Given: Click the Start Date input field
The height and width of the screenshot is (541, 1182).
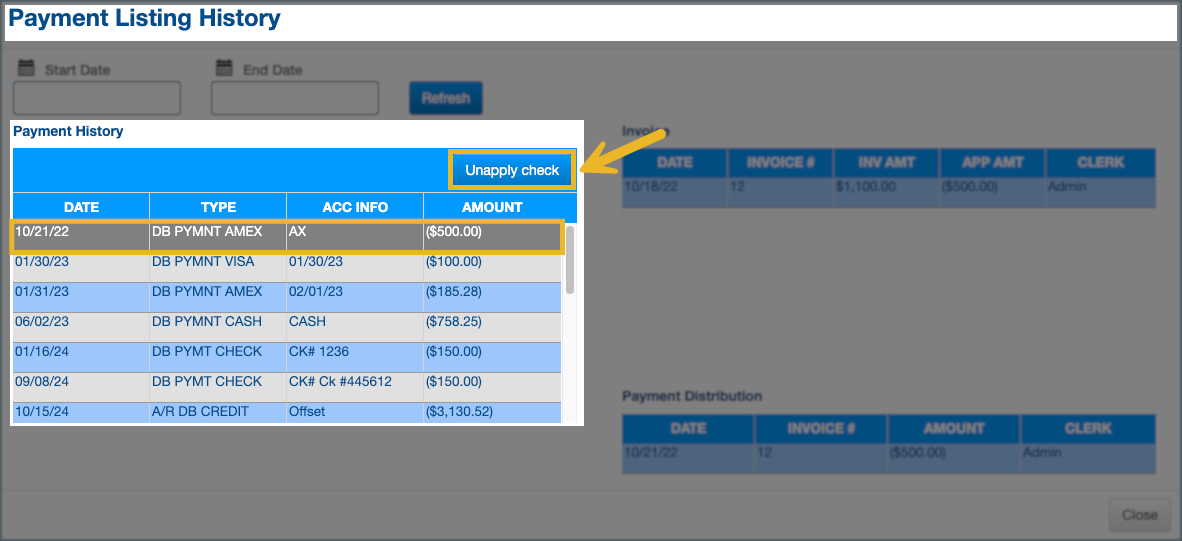Looking at the screenshot, I should click(97, 98).
